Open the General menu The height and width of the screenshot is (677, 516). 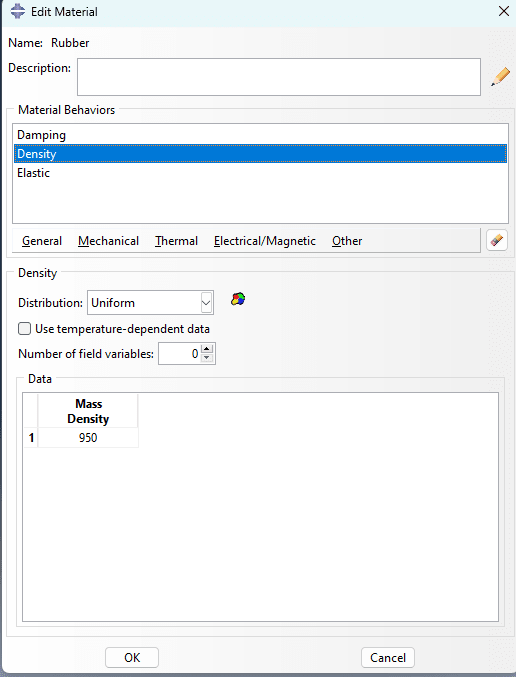(42, 240)
